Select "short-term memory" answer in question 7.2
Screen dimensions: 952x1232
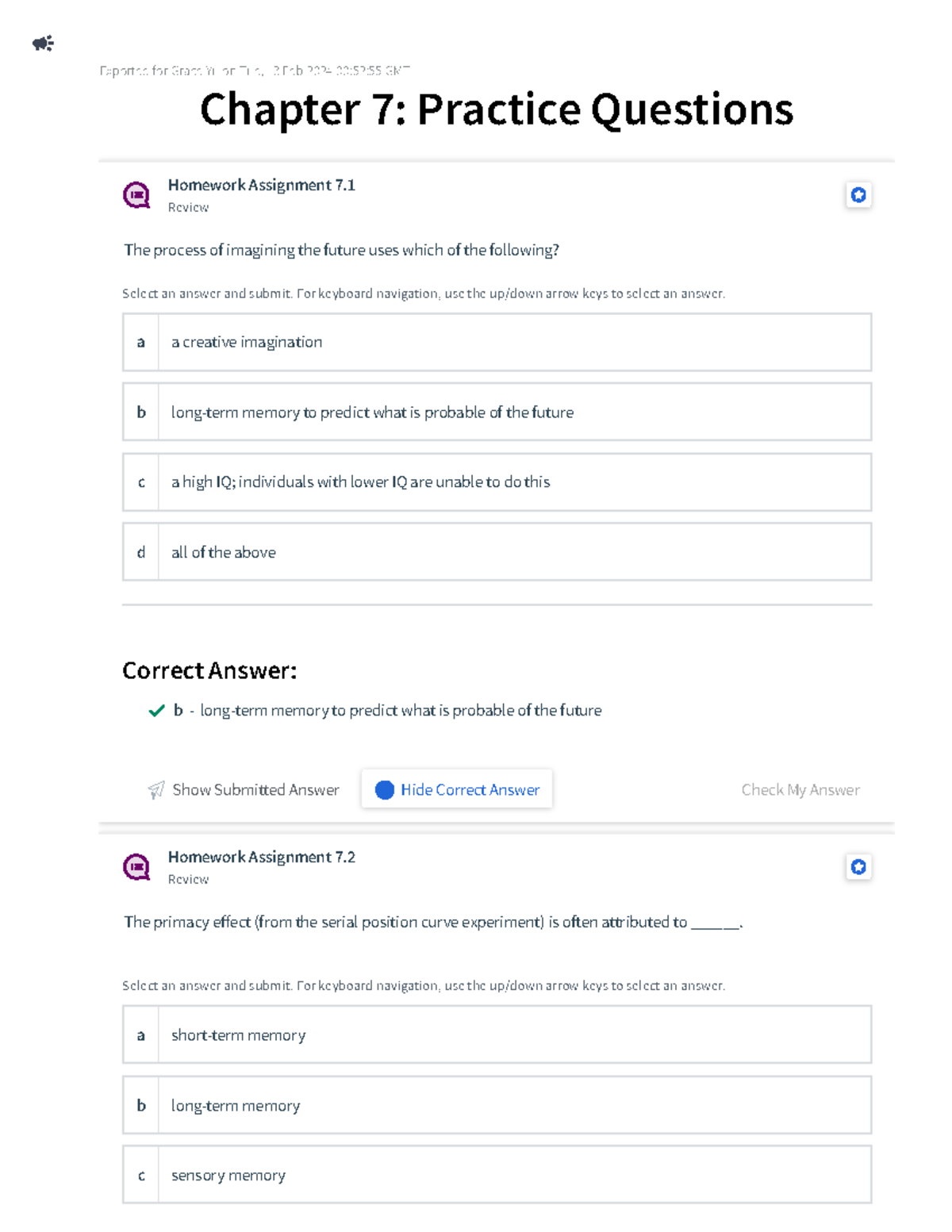[497, 1034]
